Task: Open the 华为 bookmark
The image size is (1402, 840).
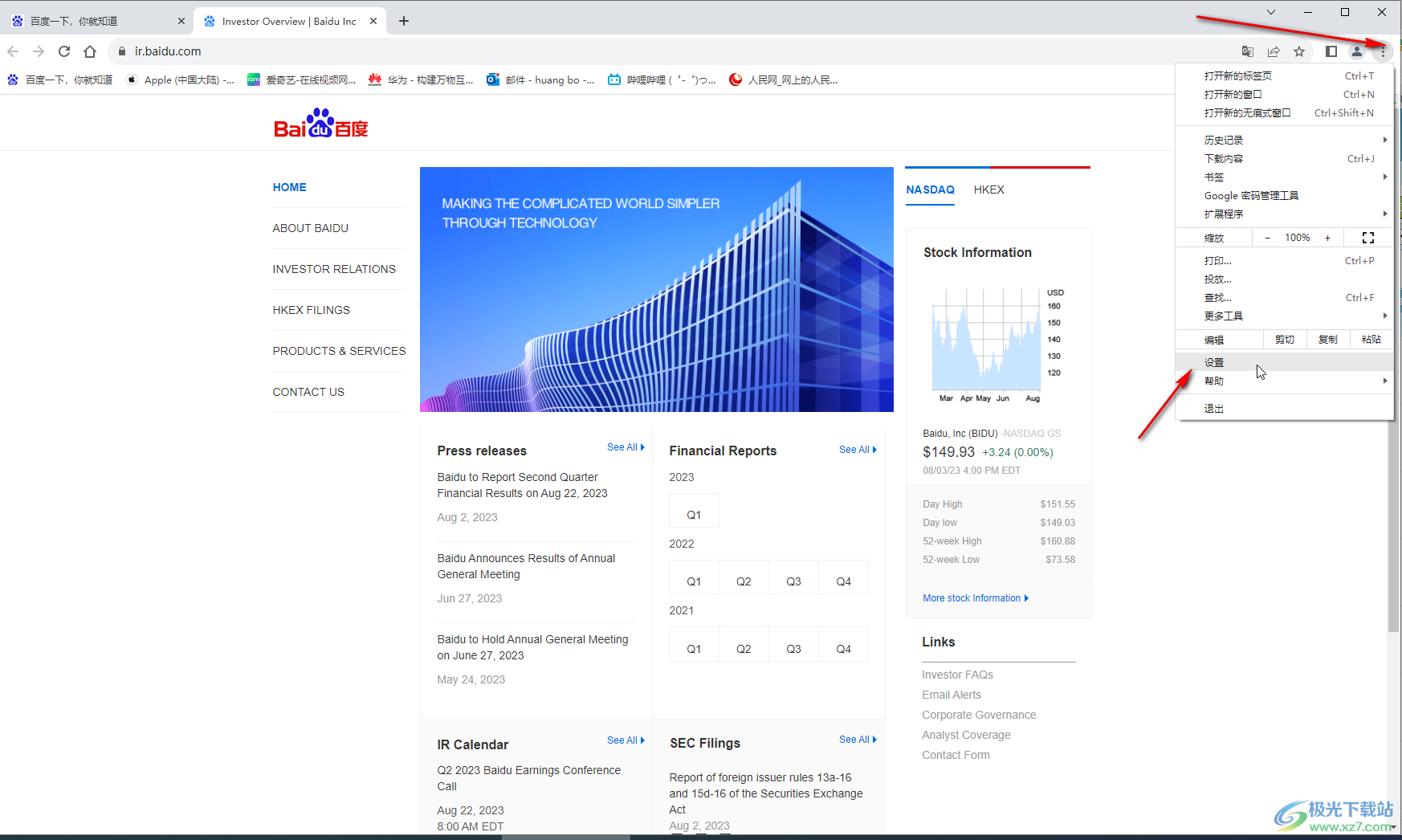Action: (x=421, y=80)
